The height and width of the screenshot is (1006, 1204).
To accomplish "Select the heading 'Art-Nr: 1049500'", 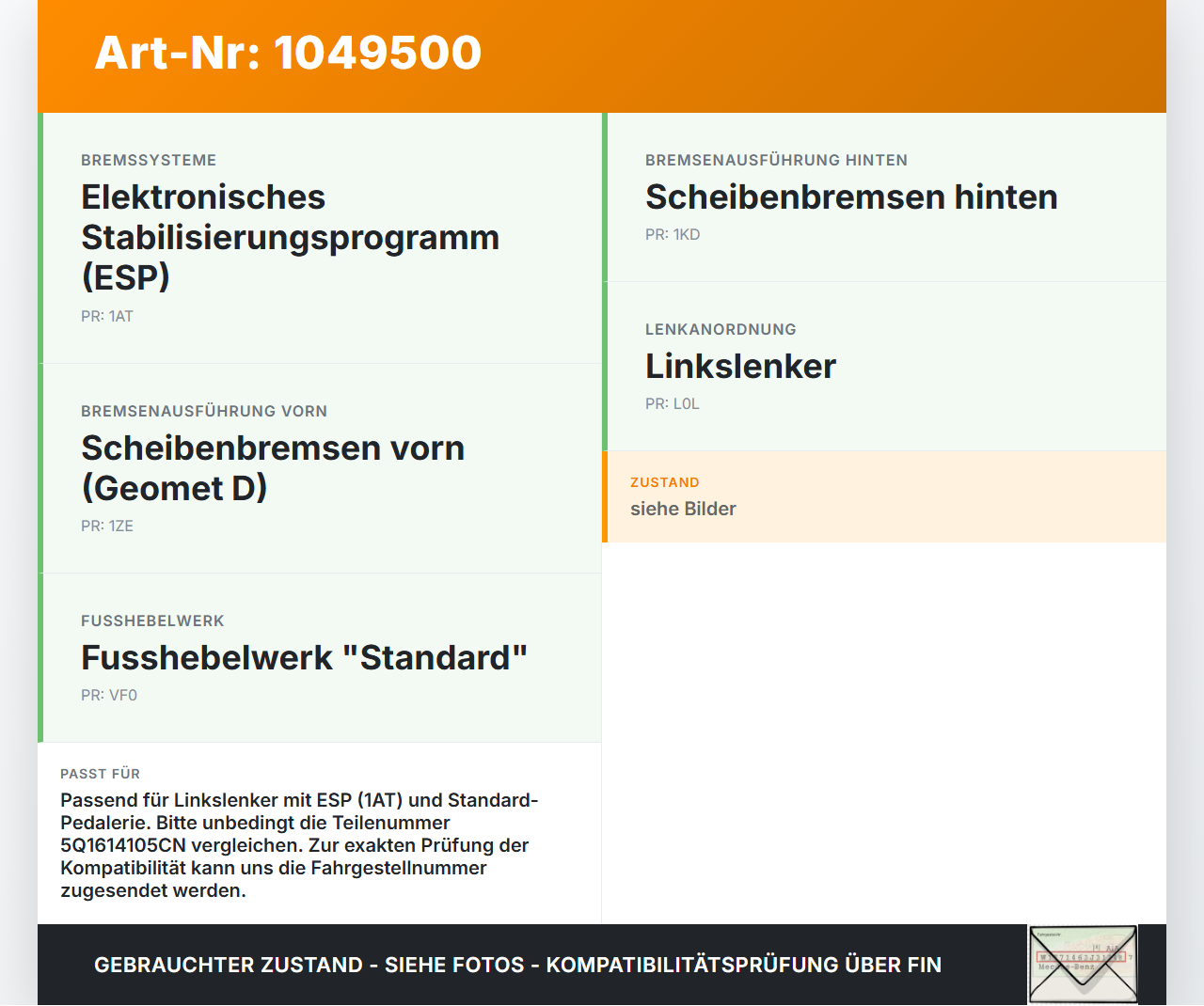I will pyautogui.click(x=288, y=53).
